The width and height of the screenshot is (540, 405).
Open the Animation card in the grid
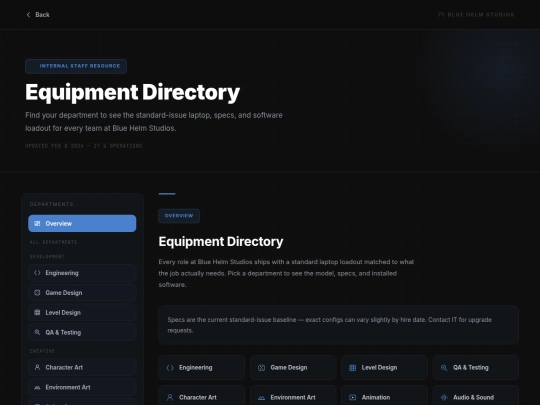(x=384, y=396)
